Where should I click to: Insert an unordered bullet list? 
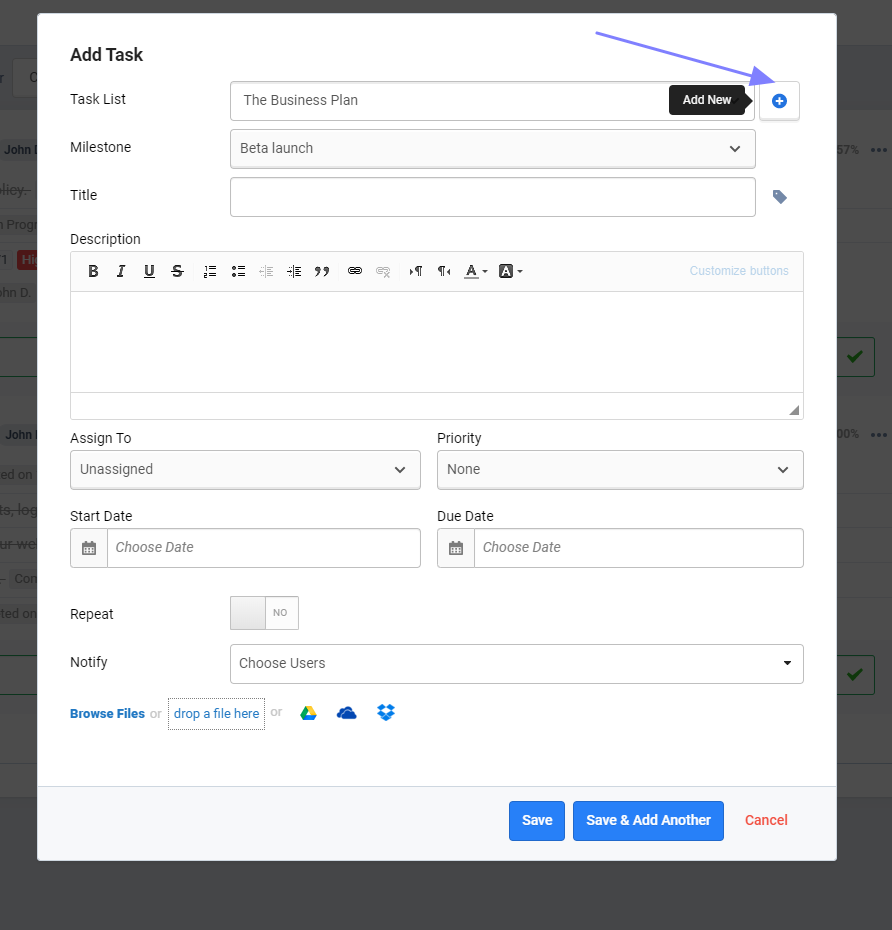238,272
